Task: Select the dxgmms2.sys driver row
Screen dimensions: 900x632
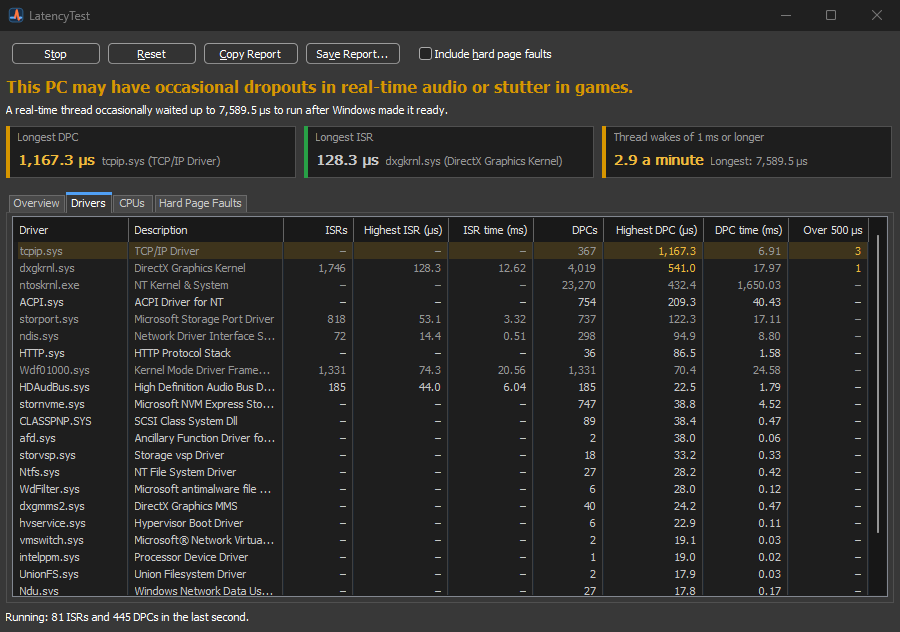Action: click(x=440, y=506)
